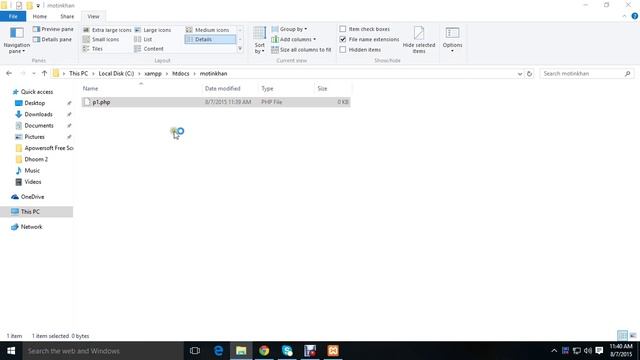Click 'This PC' in address bar
Screen dimensions: 640x360
78,73
